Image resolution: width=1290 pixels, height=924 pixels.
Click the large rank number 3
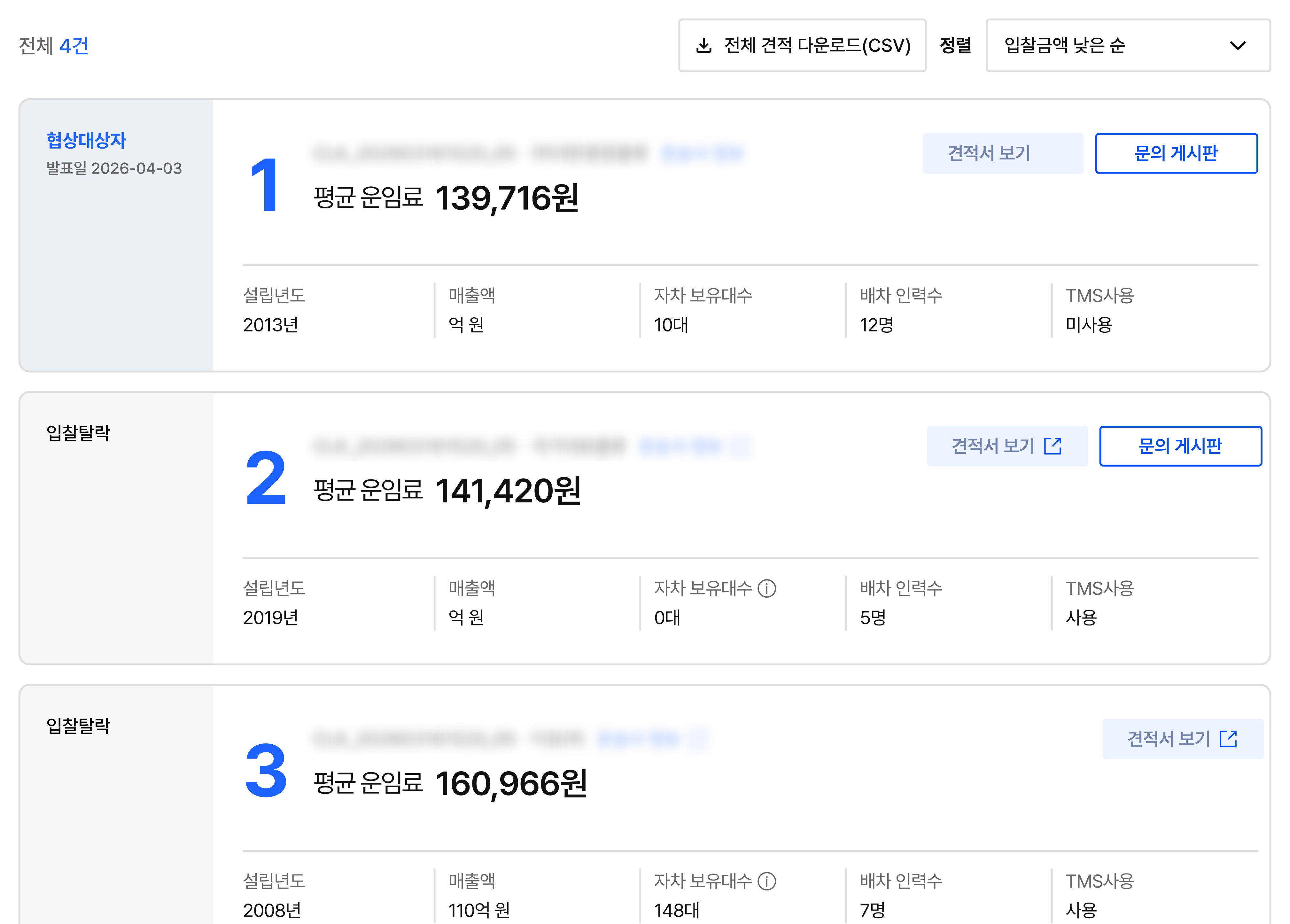[x=266, y=771]
